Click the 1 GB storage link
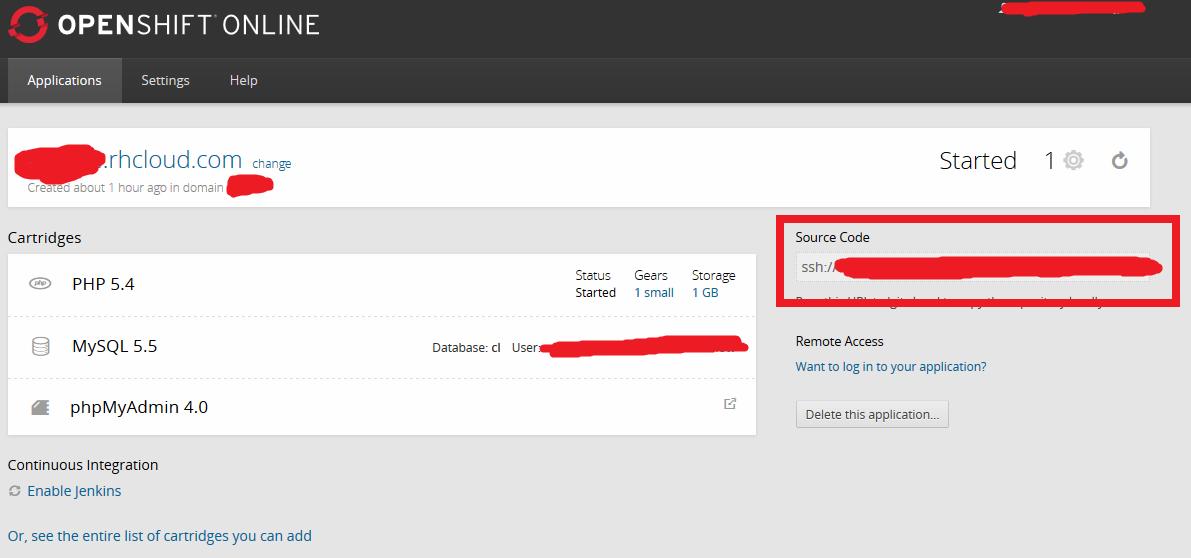Screen dimensions: 1191x558 pos(705,292)
